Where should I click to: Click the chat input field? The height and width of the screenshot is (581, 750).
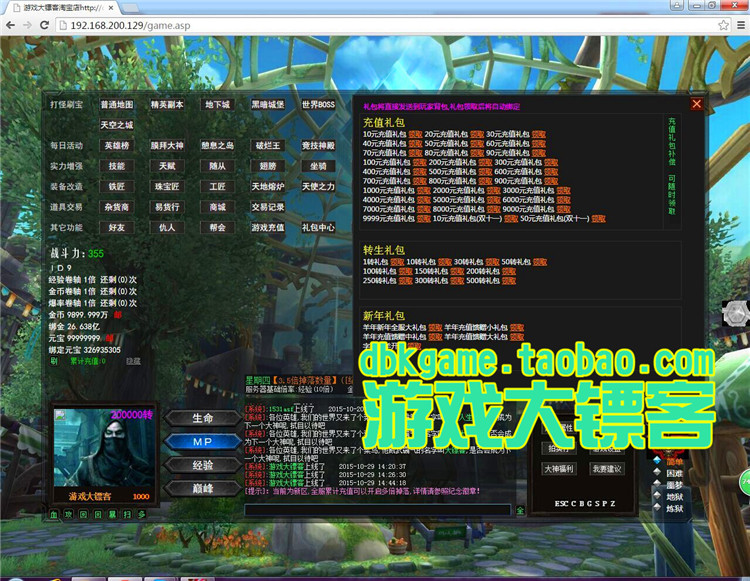pyautogui.click(x=377, y=510)
